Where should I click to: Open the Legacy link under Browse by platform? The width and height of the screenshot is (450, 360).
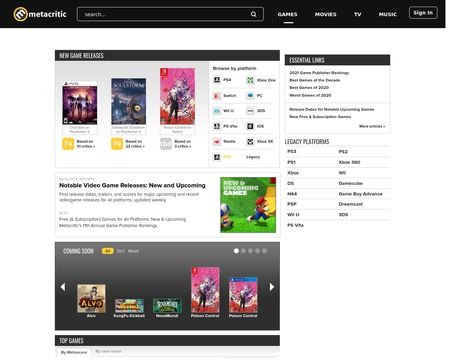253,157
